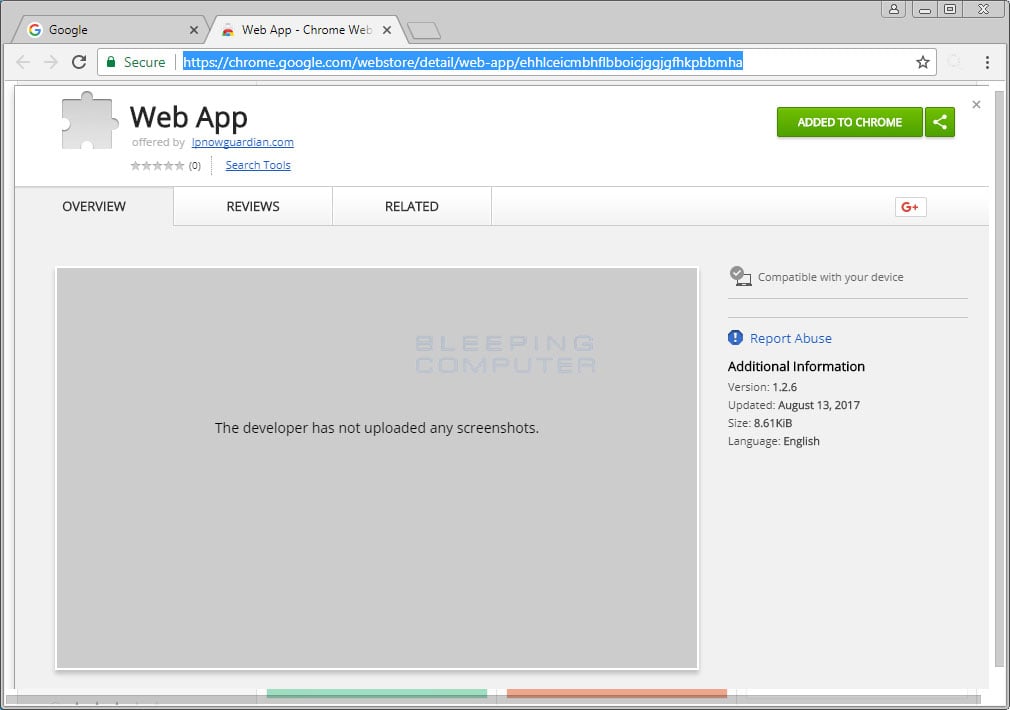
Task: Click the Secure padlock icon
Action: pyautogui.click(x=113, y=62)
